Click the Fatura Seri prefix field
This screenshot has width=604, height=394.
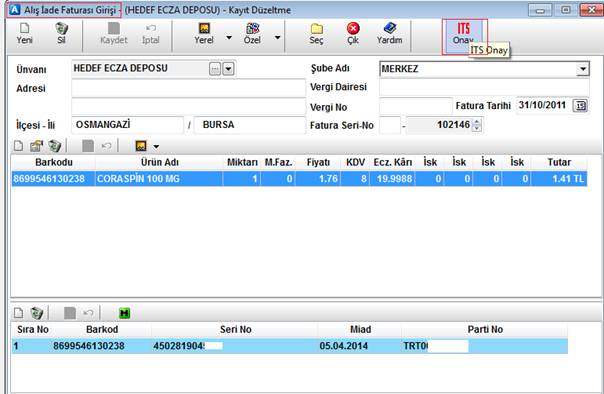point(390,125)
